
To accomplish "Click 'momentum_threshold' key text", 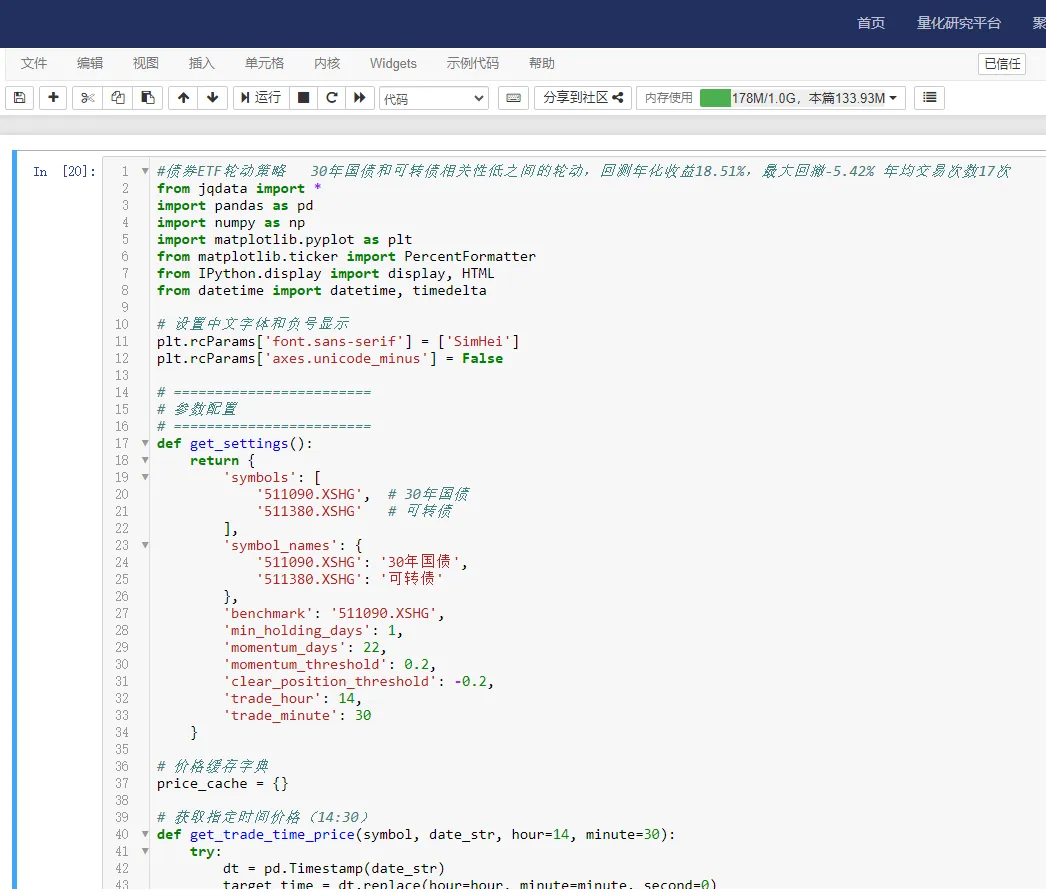I will (x=306, y=664).
